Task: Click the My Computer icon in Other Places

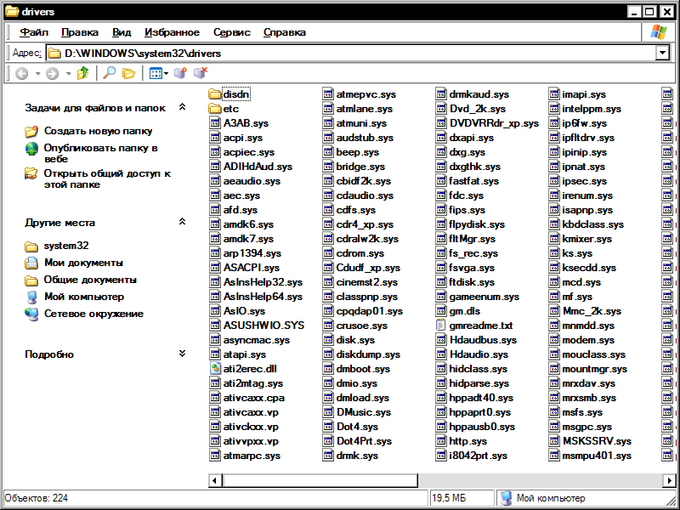Action: [32, 298]
